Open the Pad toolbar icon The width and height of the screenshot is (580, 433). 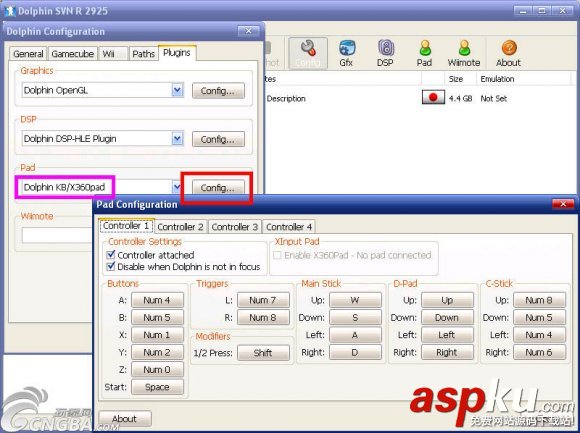(424, 54)
